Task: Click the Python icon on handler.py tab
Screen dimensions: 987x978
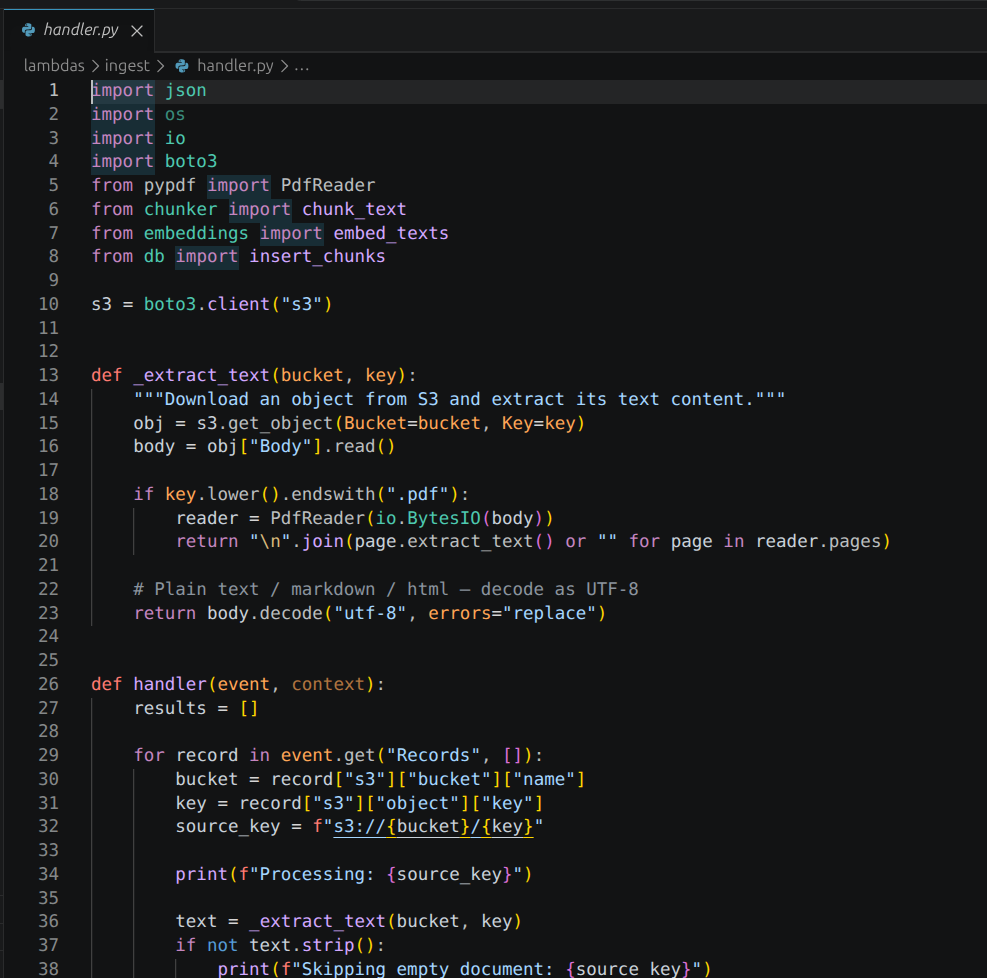Action: point(28,30)
